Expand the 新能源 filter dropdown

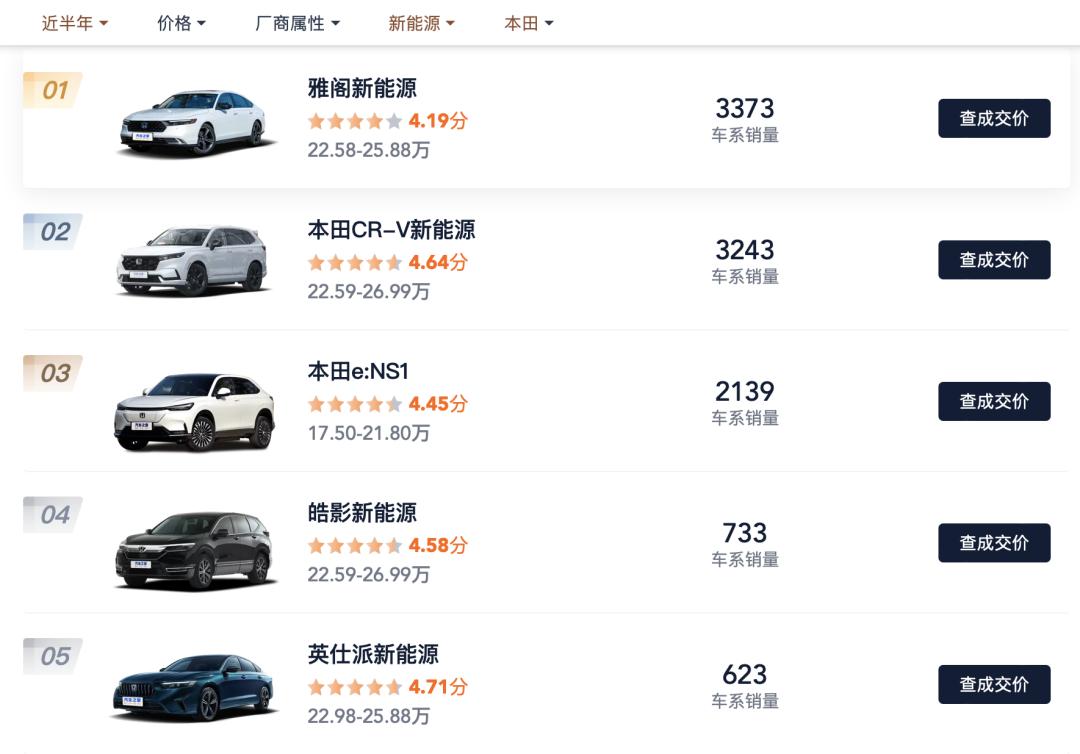421,23
